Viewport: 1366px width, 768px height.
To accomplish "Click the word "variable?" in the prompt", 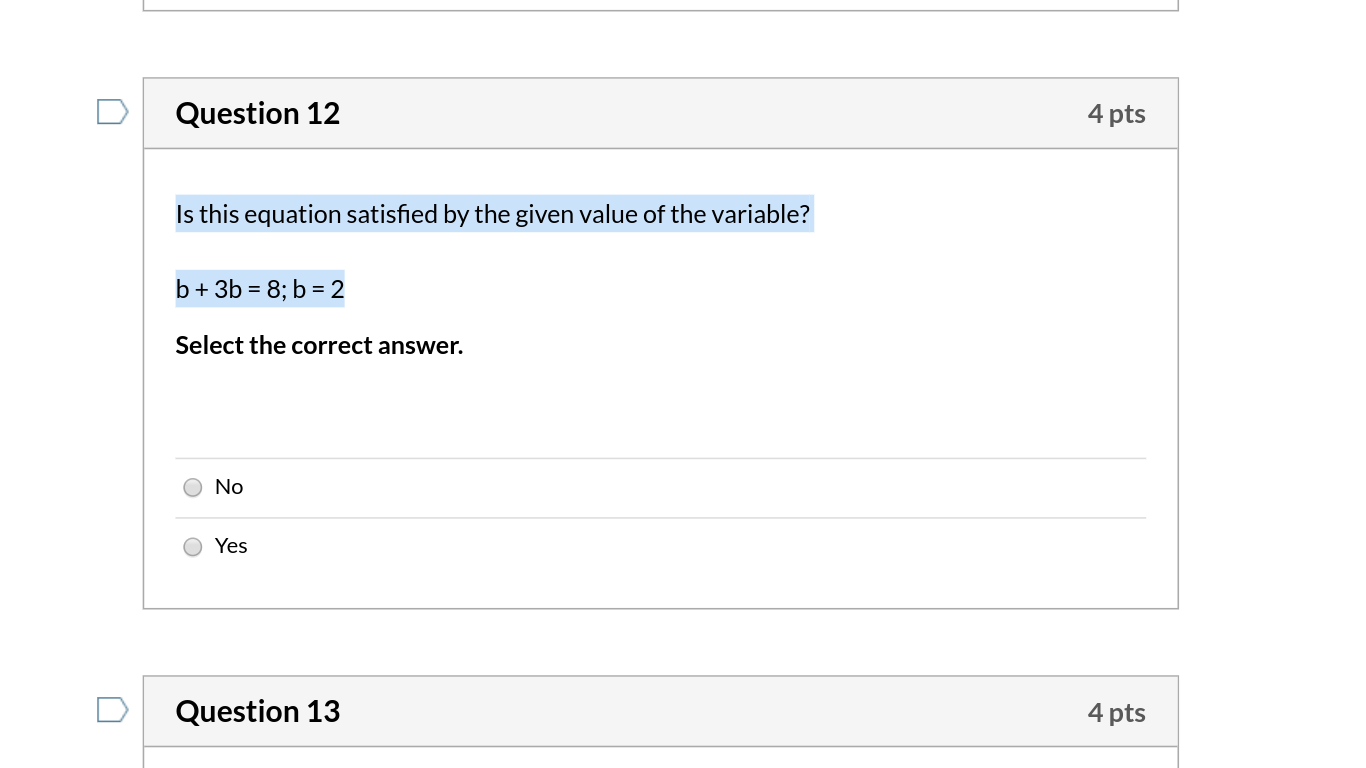I will [x=760, y=215].
